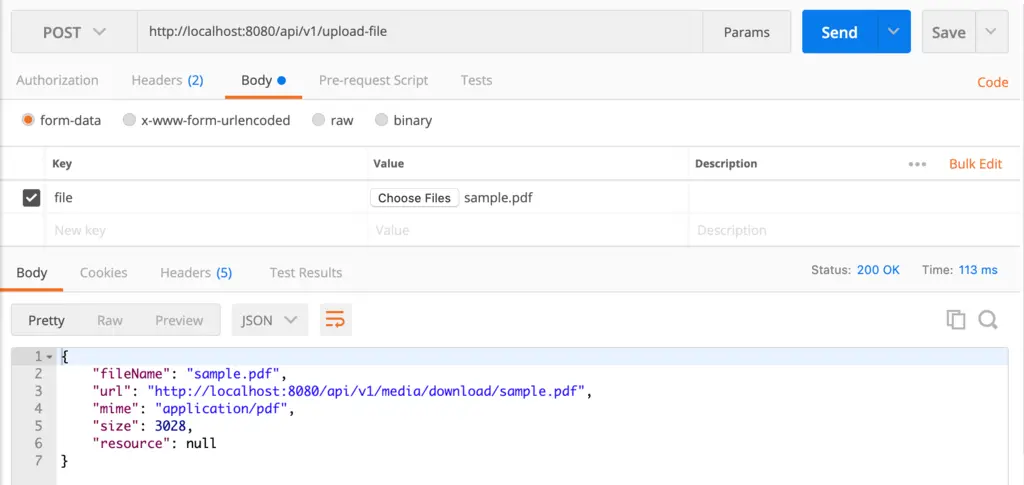Switch to Raw response view
This screenshot has height=485, width=1024.
coord(110,320)
